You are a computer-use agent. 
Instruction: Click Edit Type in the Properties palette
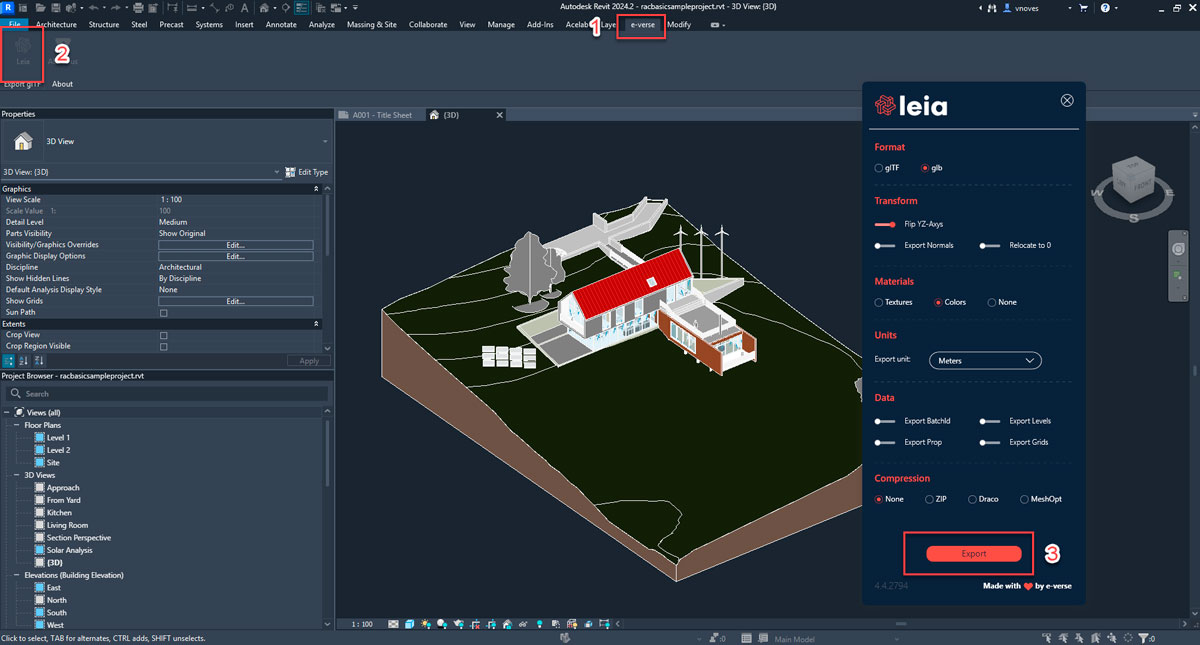click(308, 171)
